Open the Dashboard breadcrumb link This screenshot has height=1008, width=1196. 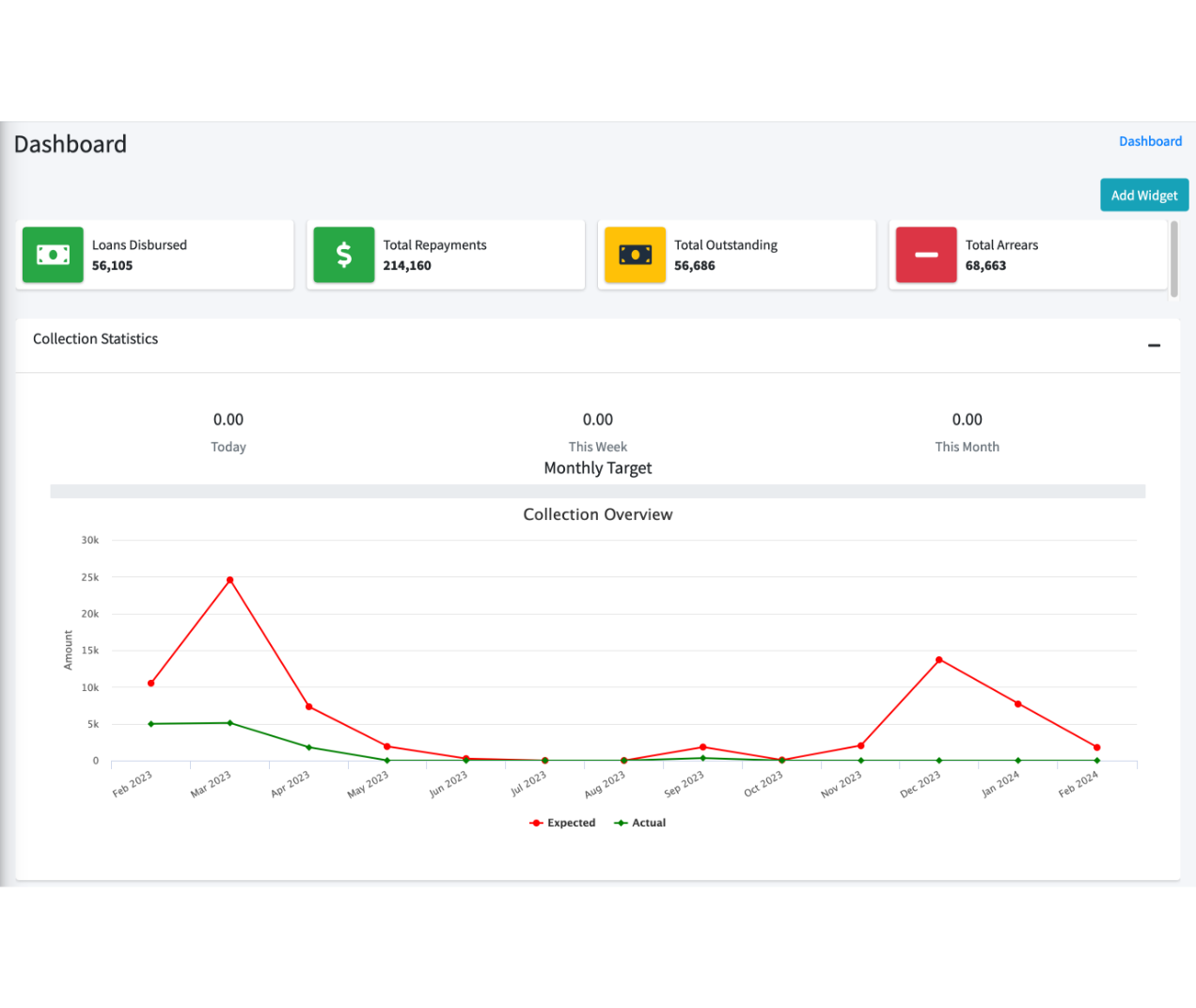coord(1150,141)
